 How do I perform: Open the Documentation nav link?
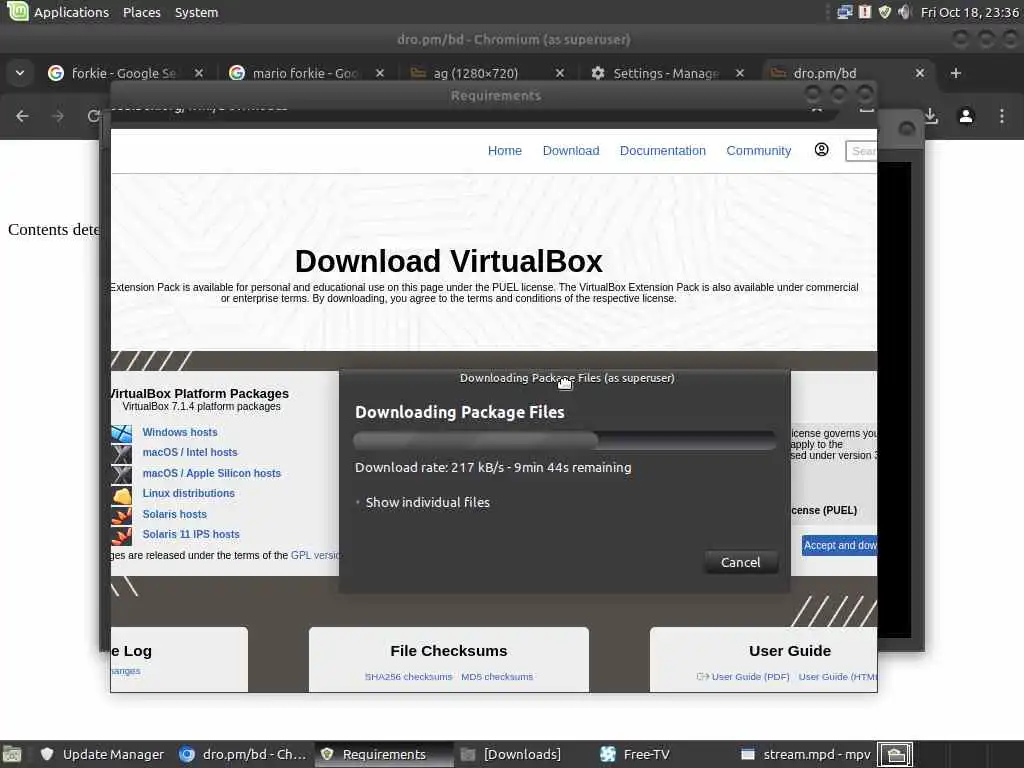pos(663,151)
